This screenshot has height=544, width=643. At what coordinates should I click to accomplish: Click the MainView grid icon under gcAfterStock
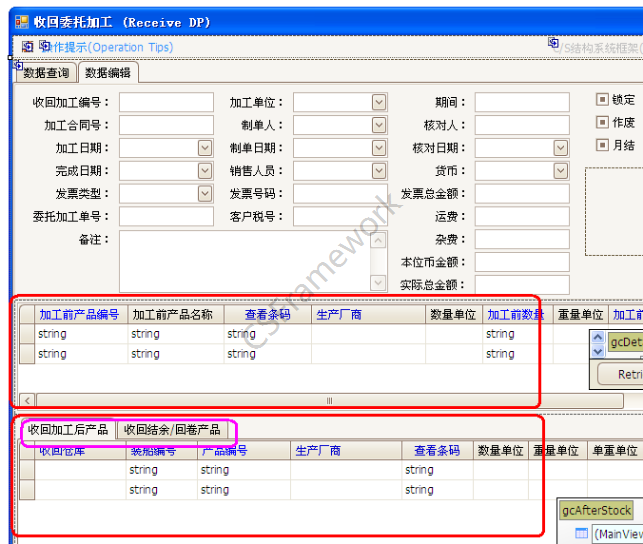tap(581, 533)
